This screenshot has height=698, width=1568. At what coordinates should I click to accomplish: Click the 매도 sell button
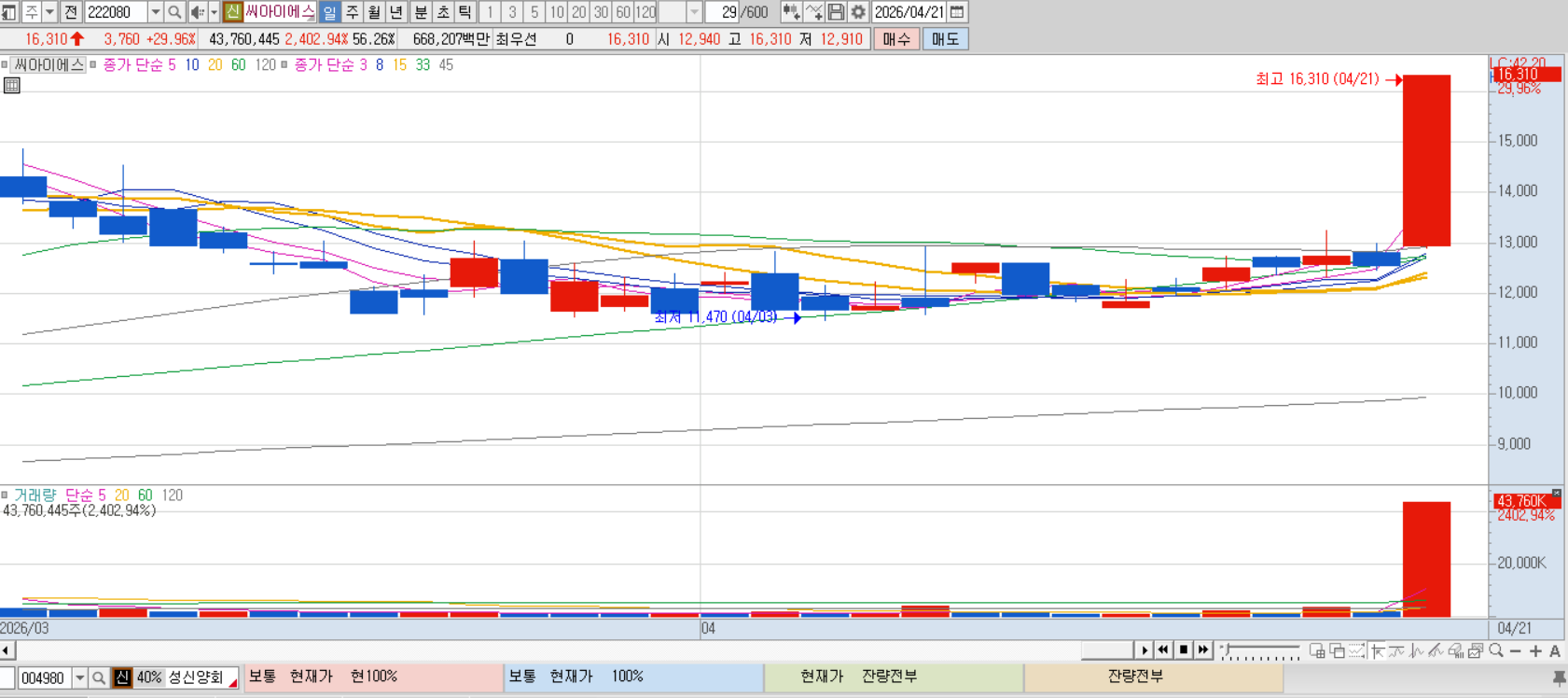click(x=945, y=39)
